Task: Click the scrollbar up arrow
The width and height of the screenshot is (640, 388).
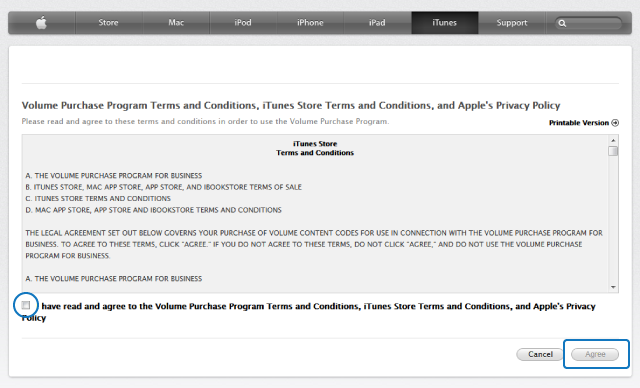Action: (613, 140)
